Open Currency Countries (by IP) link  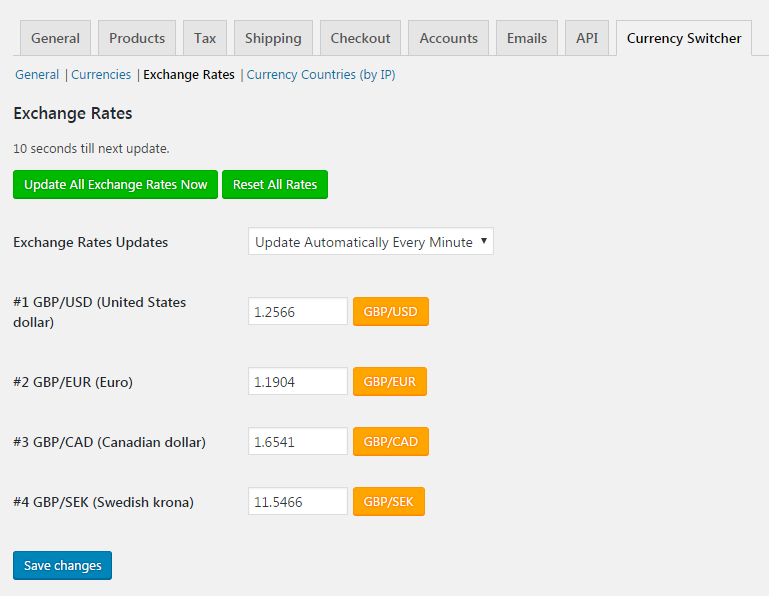click(x=321, y=75)
